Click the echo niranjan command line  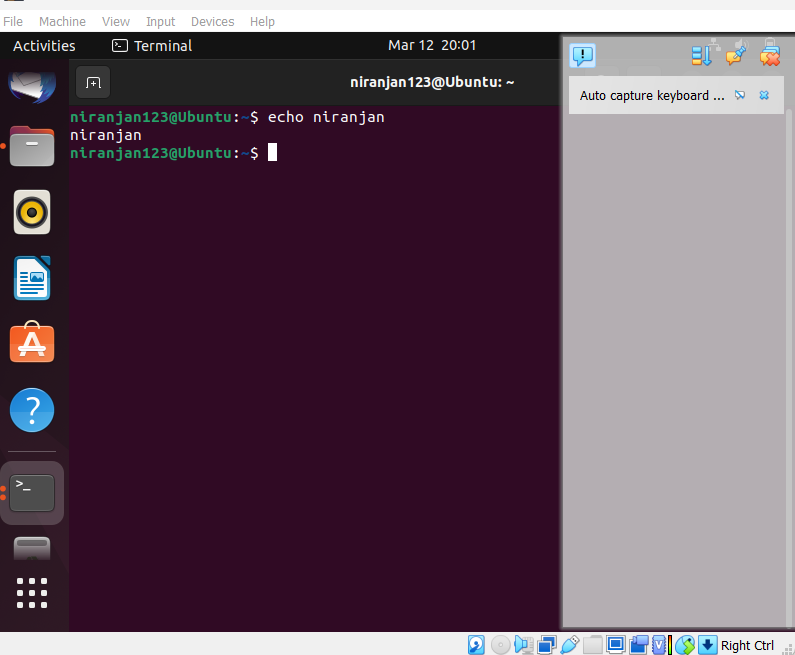[x=228, y=117]
